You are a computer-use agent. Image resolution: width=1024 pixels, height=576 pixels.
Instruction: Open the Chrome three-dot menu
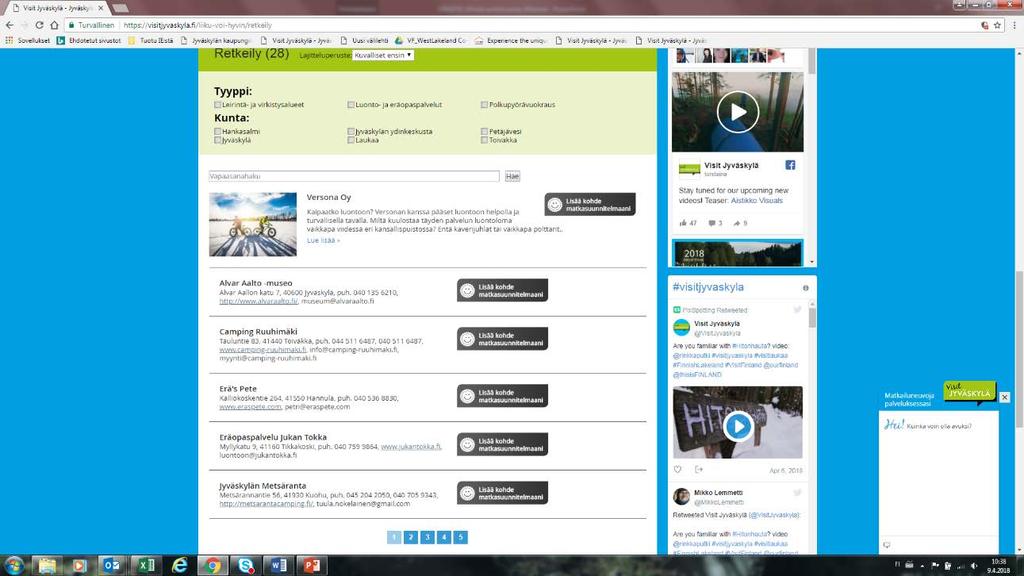coord(1014,25)
